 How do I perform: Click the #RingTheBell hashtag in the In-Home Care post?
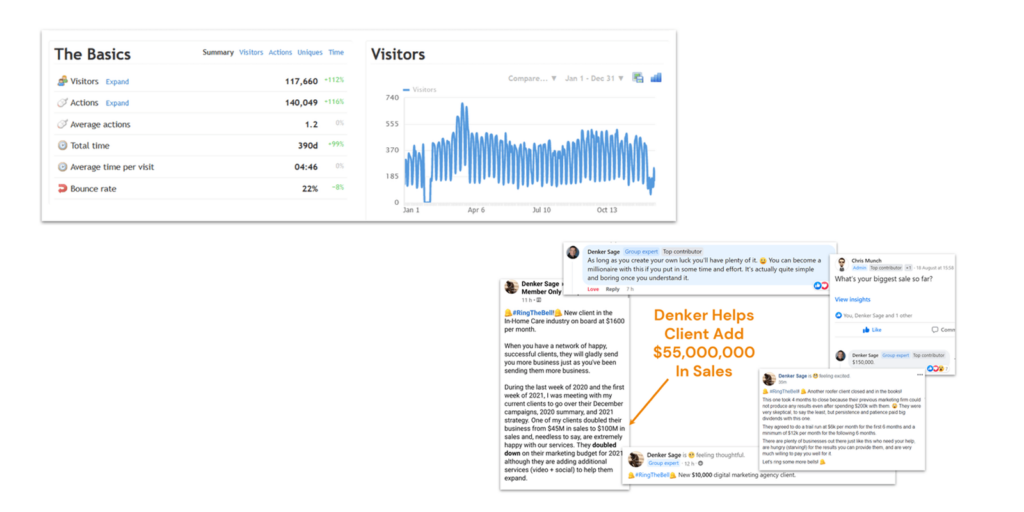532,312
